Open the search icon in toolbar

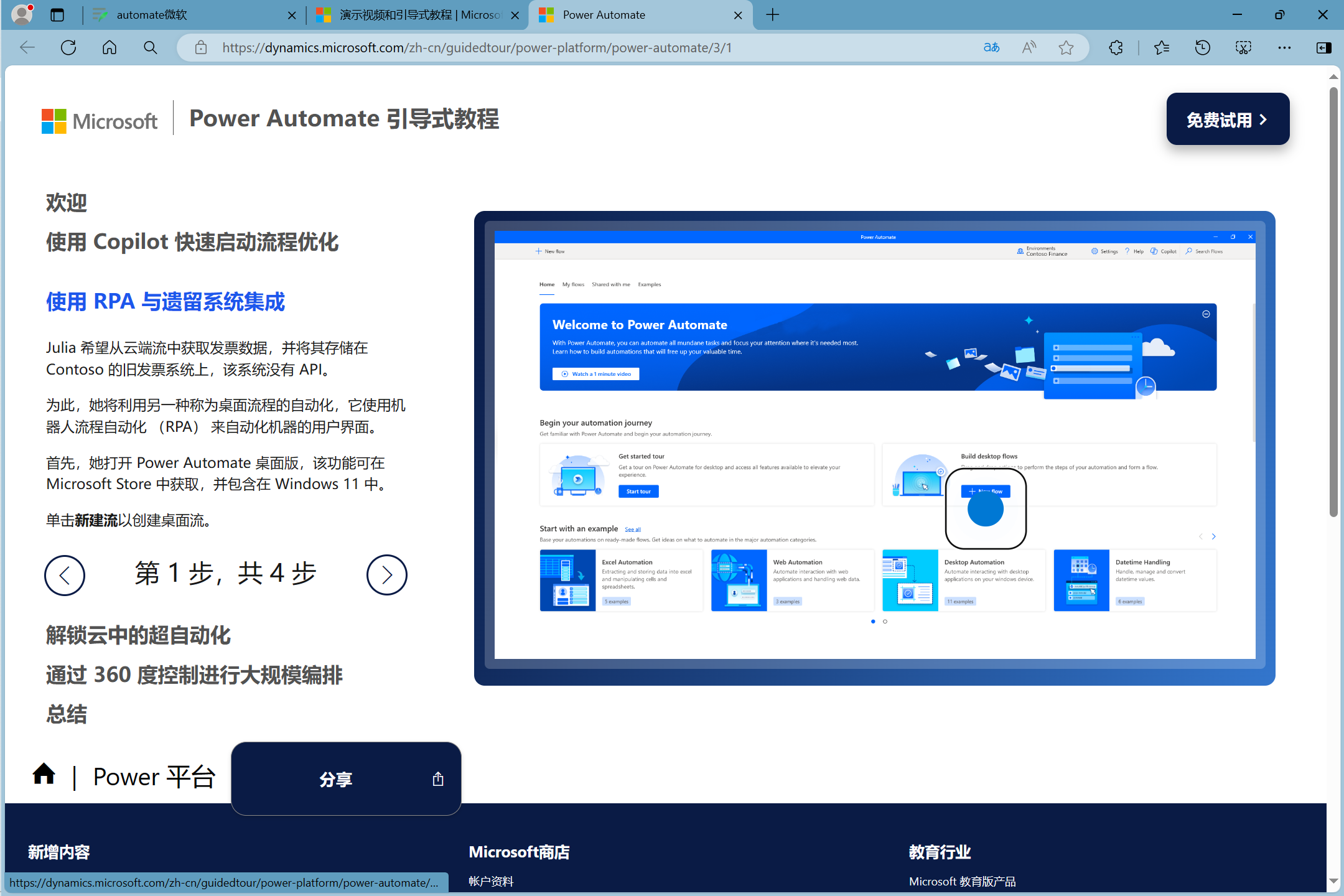tap(150, 48)
